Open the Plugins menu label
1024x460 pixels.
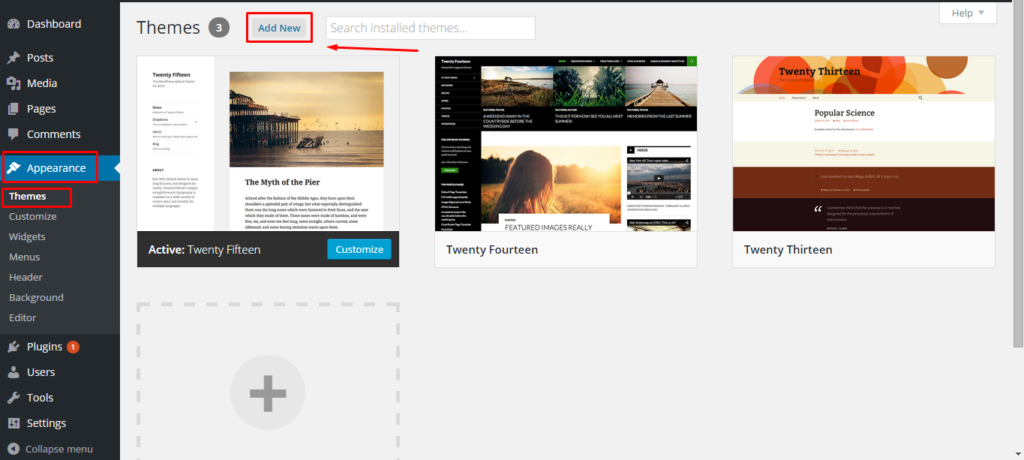point(44,346)
